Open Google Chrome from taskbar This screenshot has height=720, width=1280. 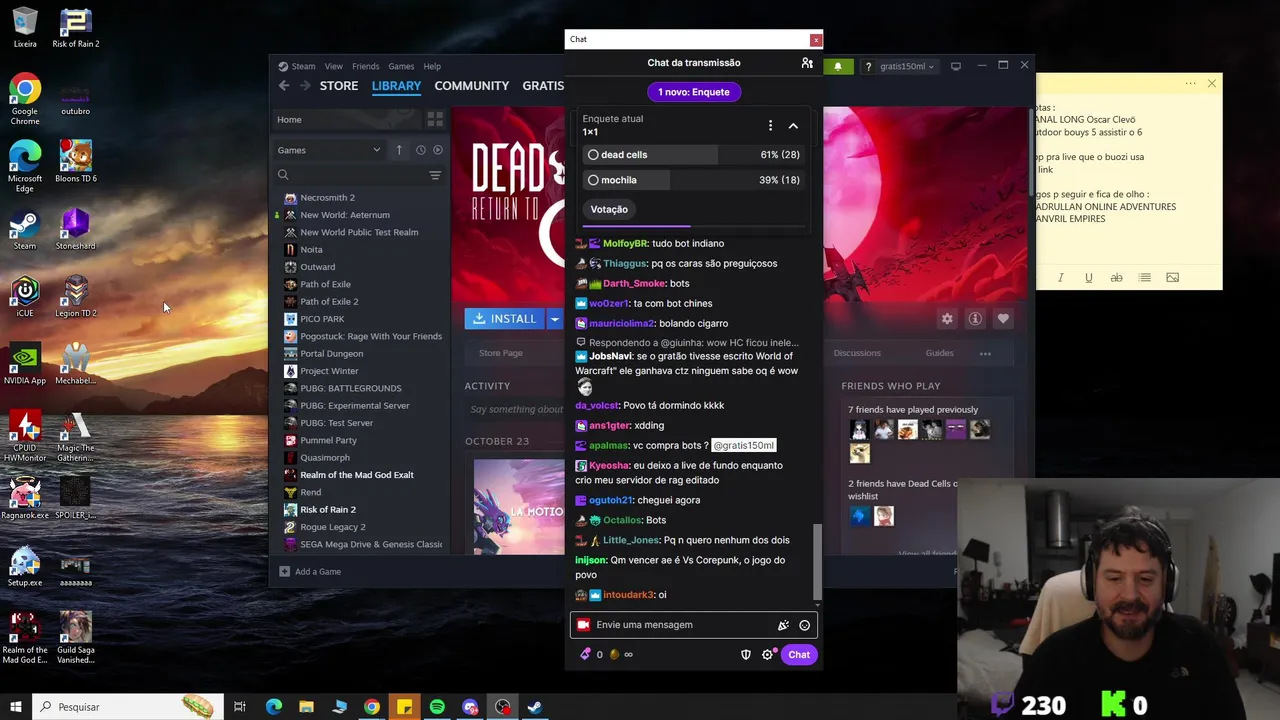371,707
